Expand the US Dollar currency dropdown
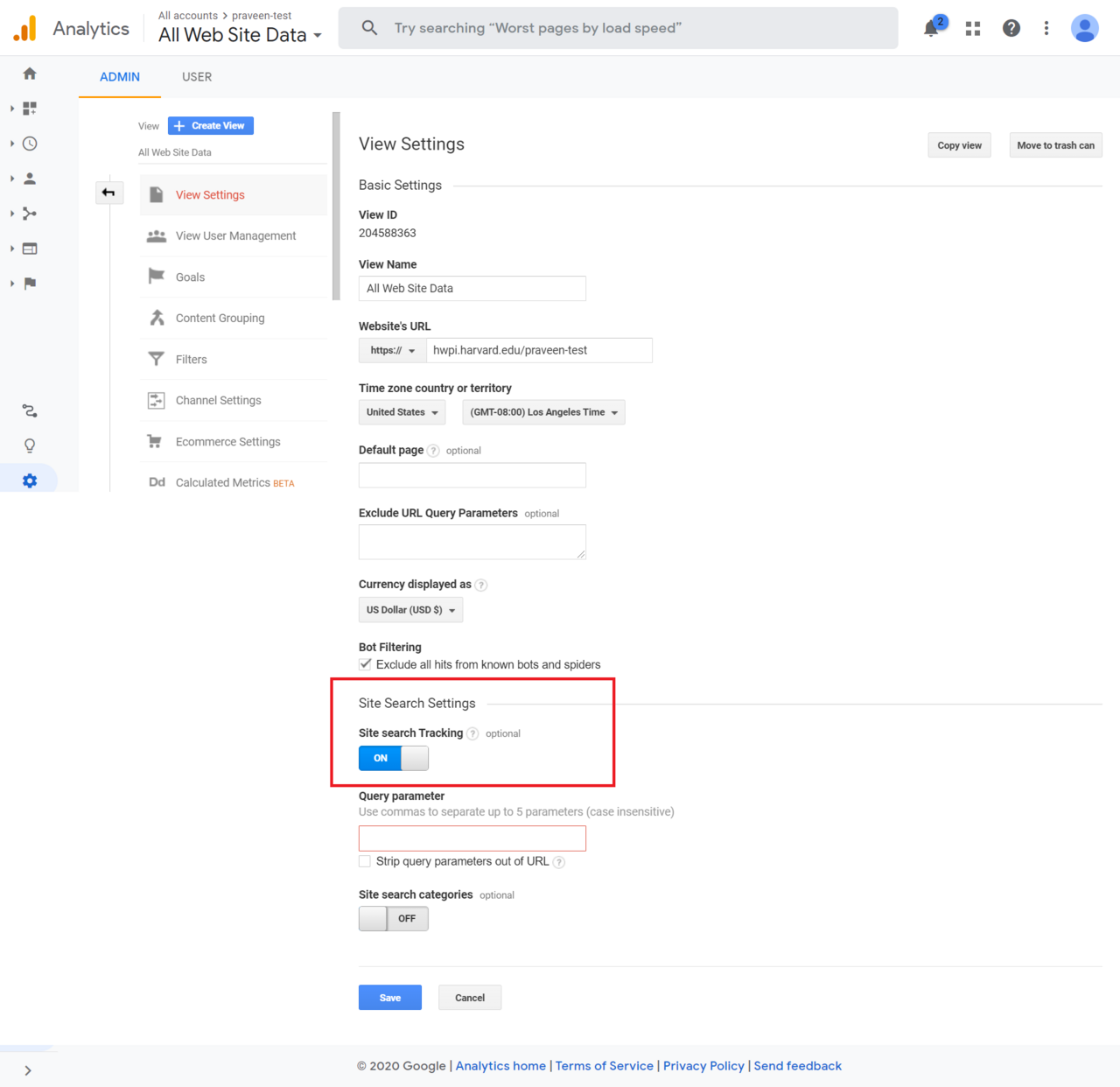This screenshot has height=1087, width=1120. [410, 610]
